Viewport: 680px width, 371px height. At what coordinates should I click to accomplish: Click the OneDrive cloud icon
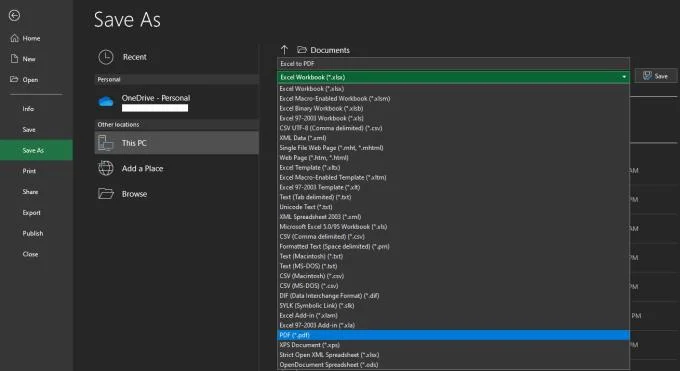pyautogui.click(x=106, y=102)
